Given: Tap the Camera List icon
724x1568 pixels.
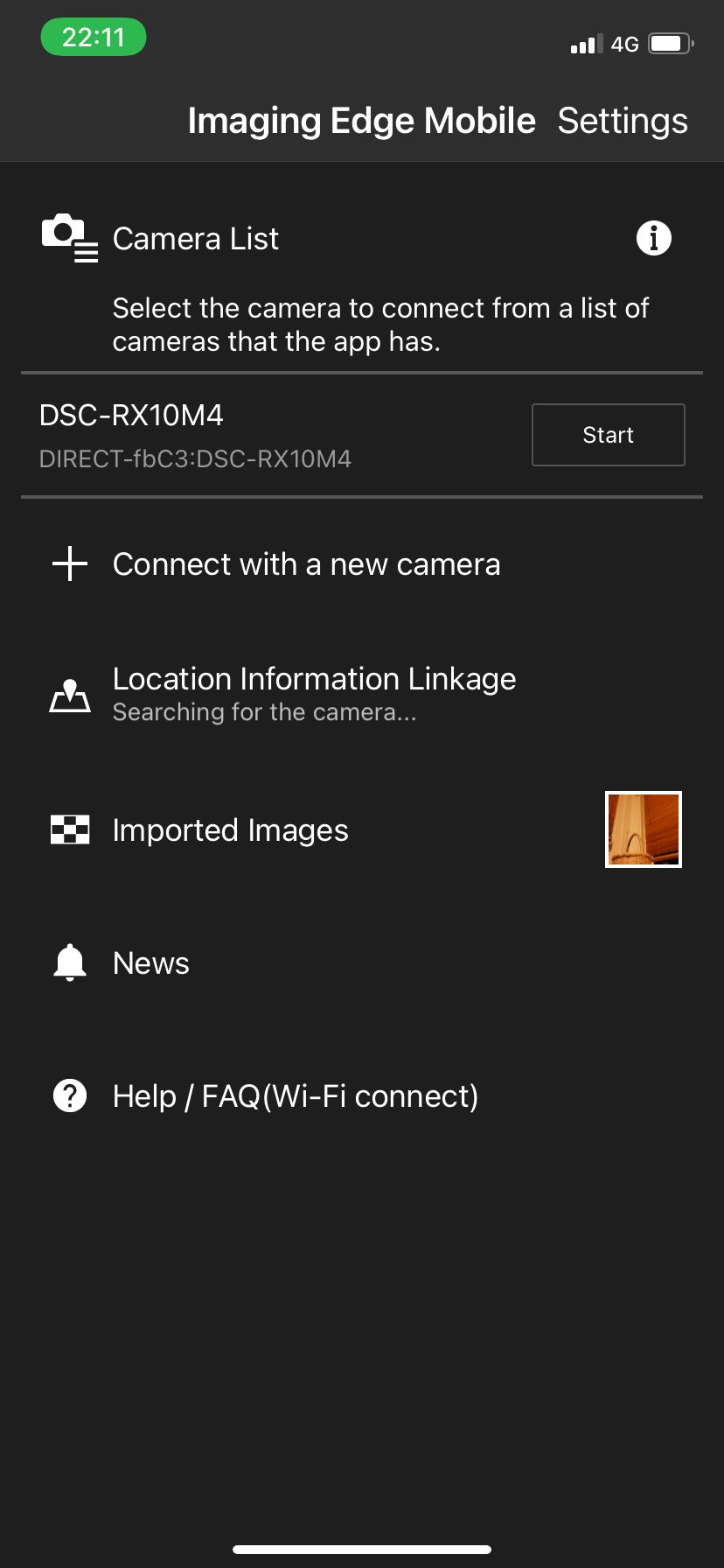Looking at the screenshot, I should (x=69, y=238).
